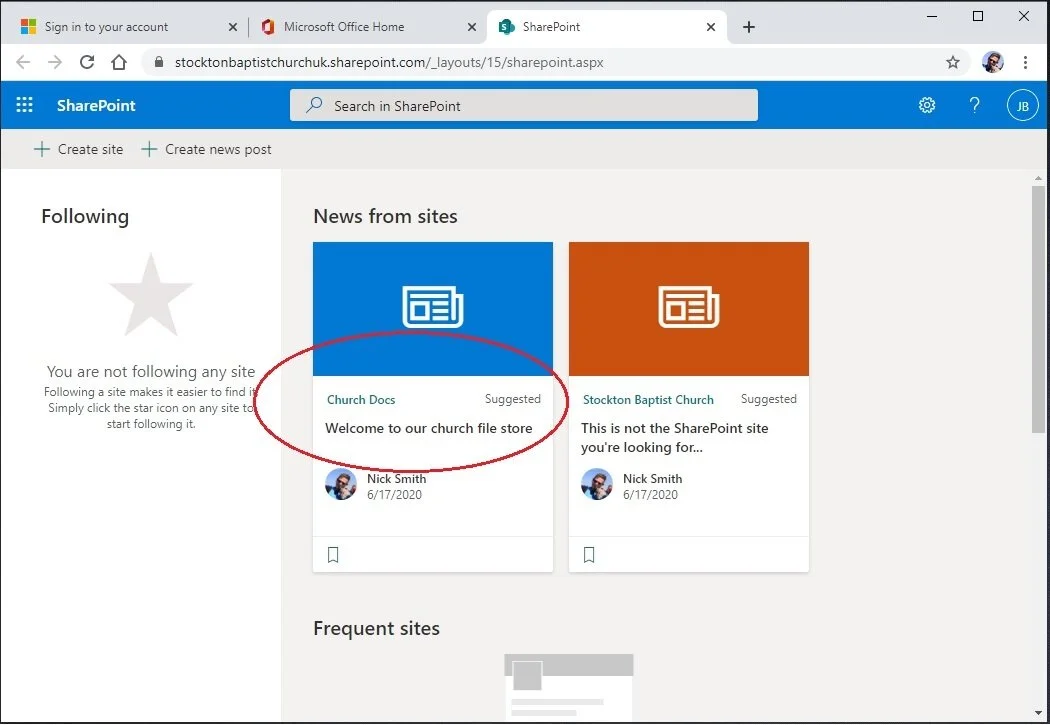This screenshot has width=1050, height=725.
Task: Click the Search in SharePoint box
Action: [524, 105]
